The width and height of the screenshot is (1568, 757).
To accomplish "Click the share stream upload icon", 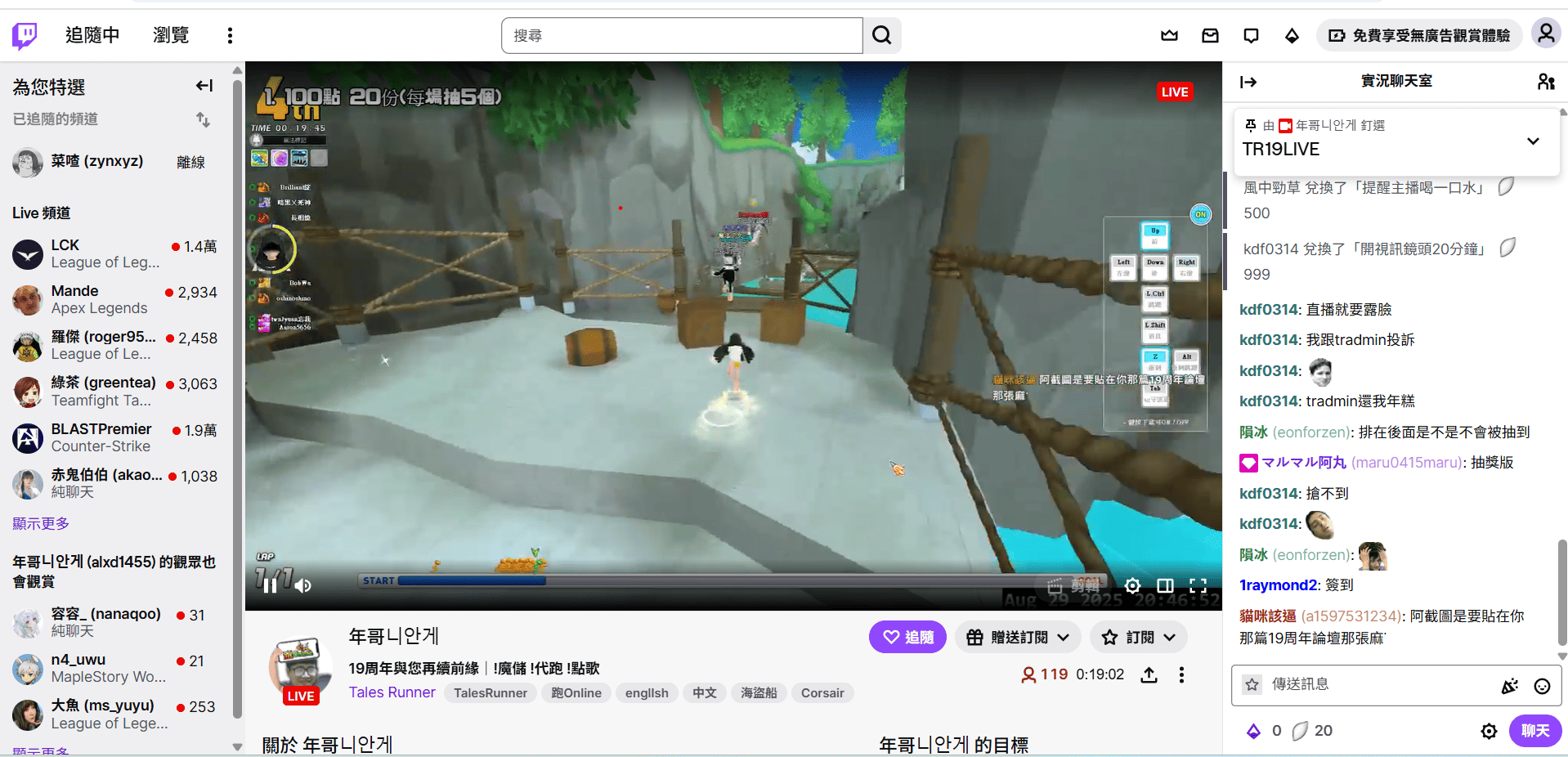I will (x=1149, y=674).
